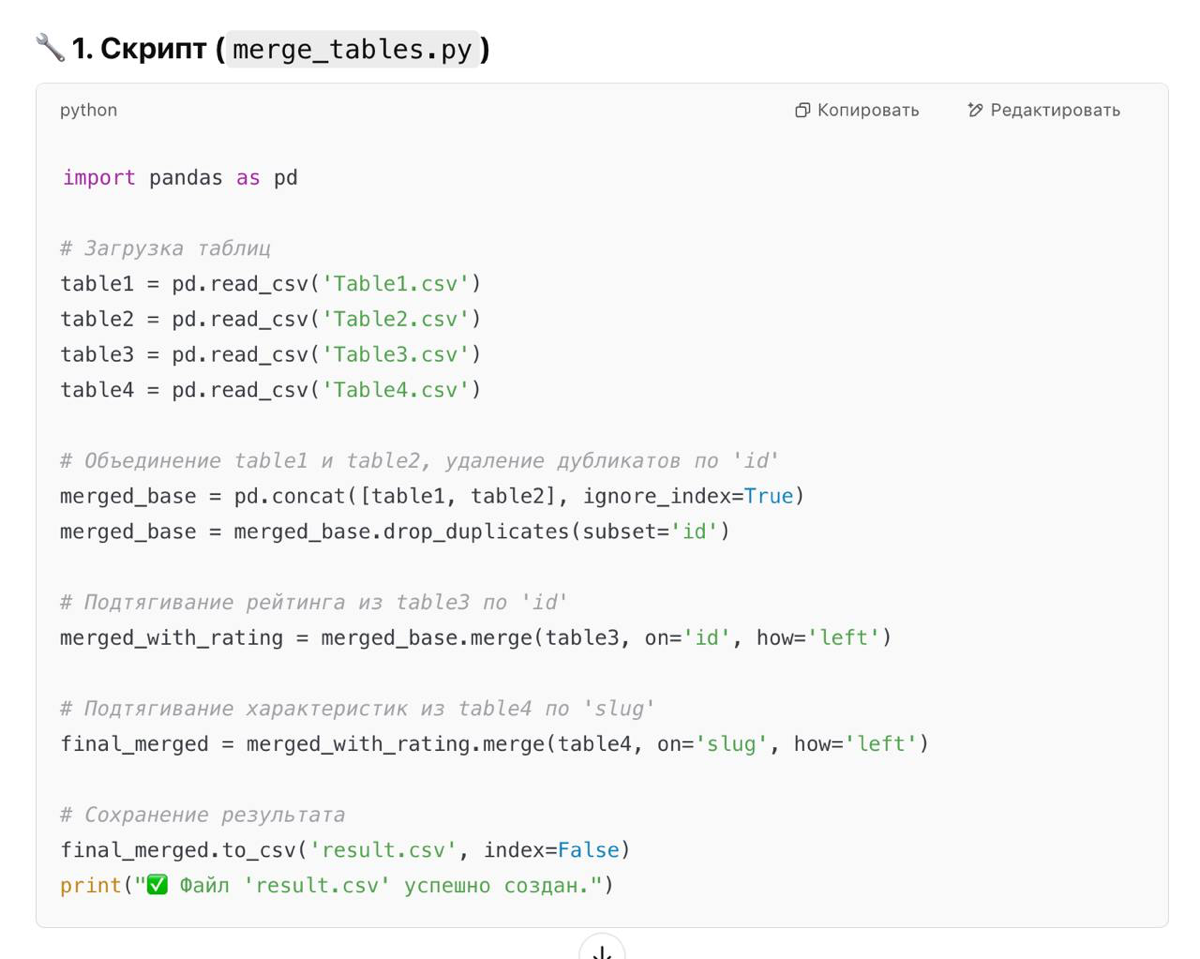Click the merged_with_rating assignment line
Screen dimensions: 1200x959
point(476,637)
